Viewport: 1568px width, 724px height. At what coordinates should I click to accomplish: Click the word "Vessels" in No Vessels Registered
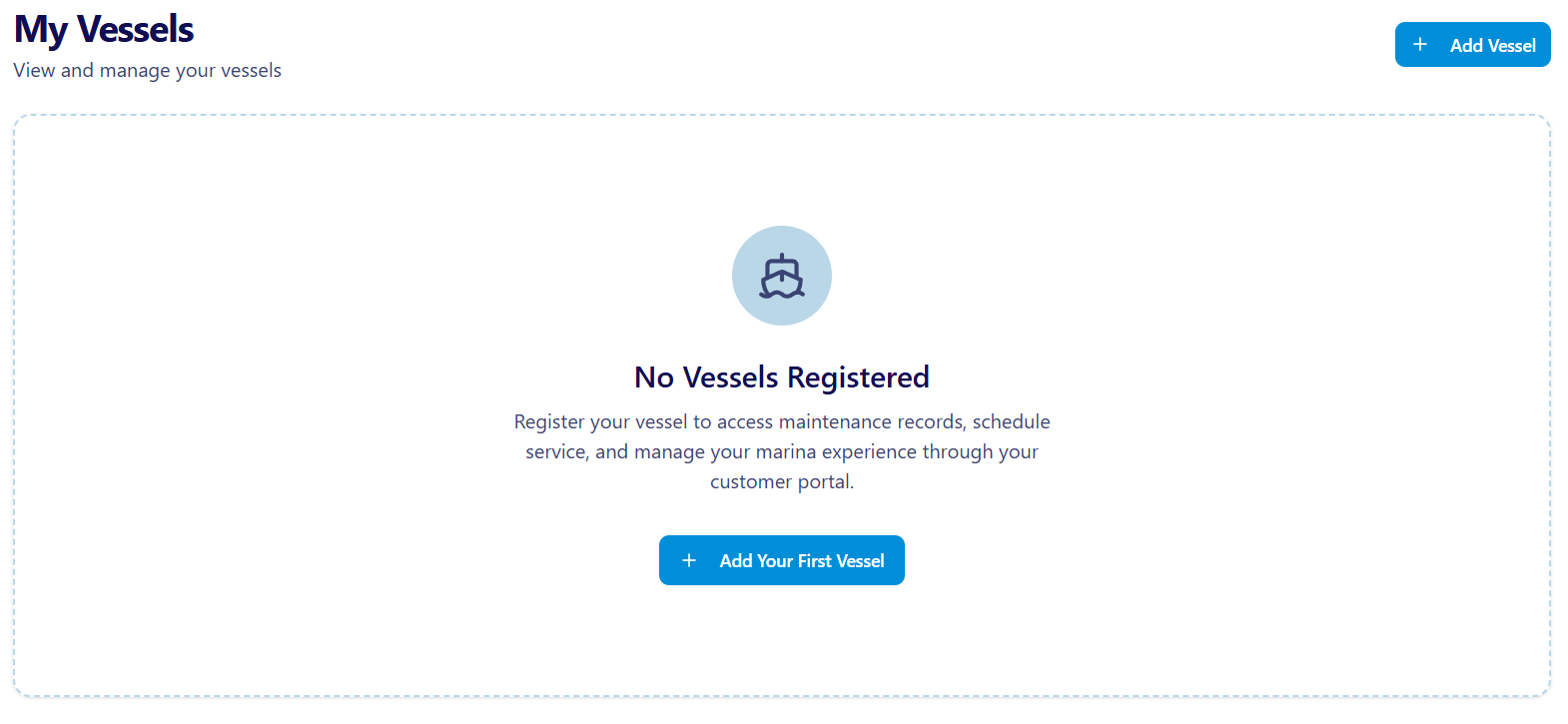(x=730, y=377)
